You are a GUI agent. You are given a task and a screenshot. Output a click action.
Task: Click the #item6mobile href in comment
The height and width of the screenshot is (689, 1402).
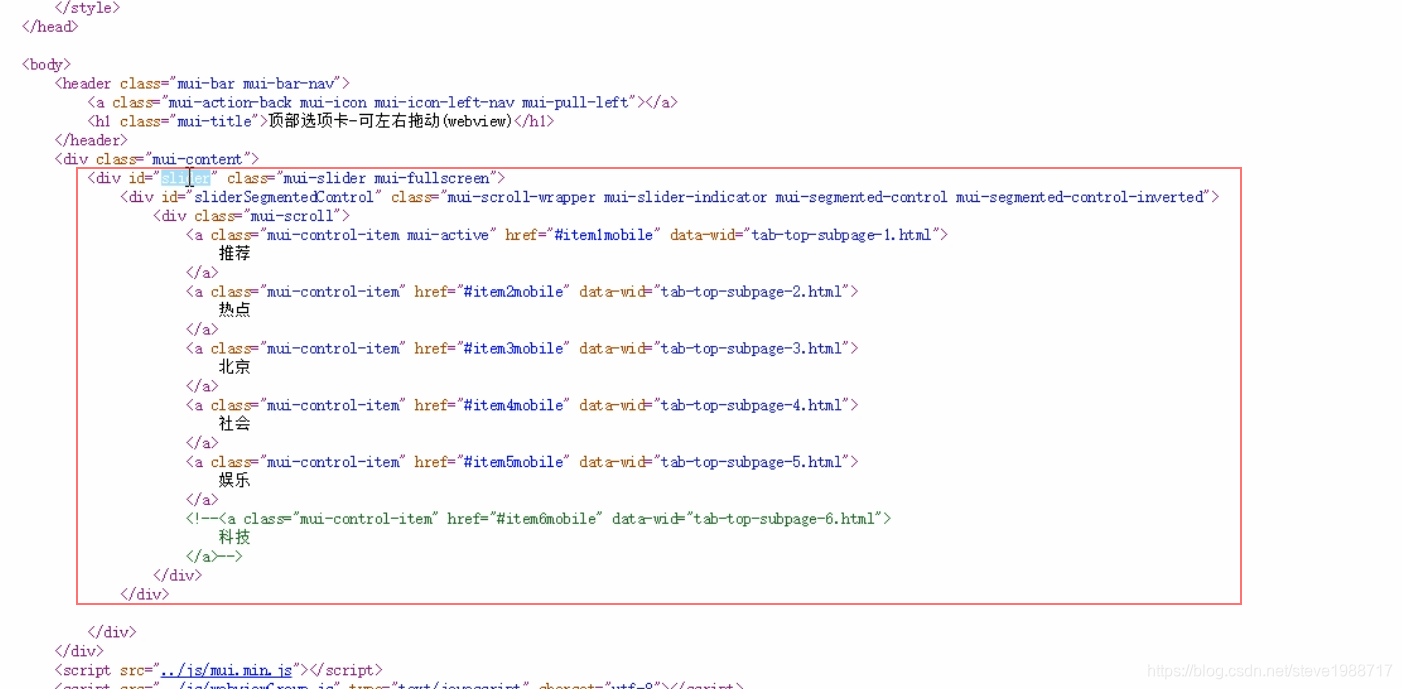click(x=544, y=518)
